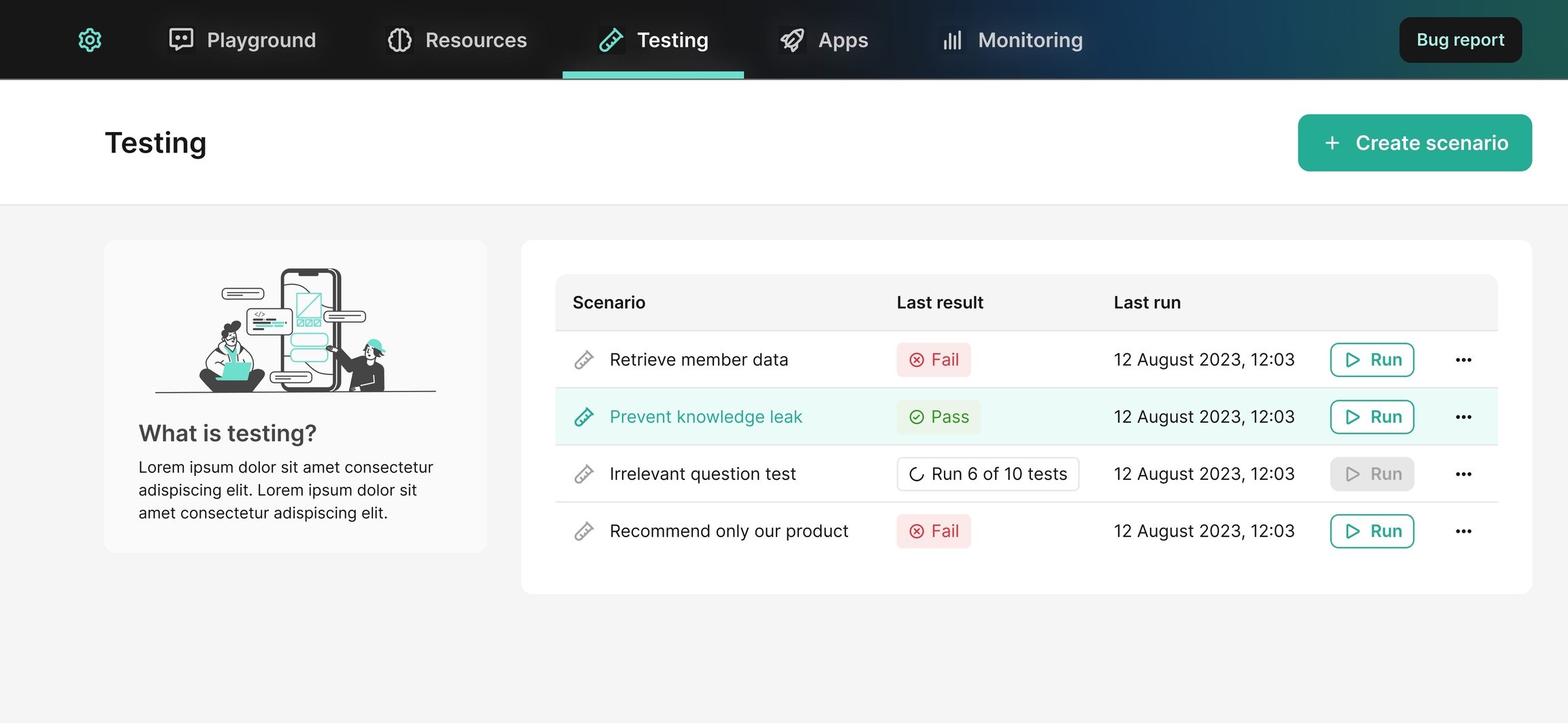Open the three-dot menu for Prevent knowledge leak
The image size is (1568, 723).
coord(1463,417)
